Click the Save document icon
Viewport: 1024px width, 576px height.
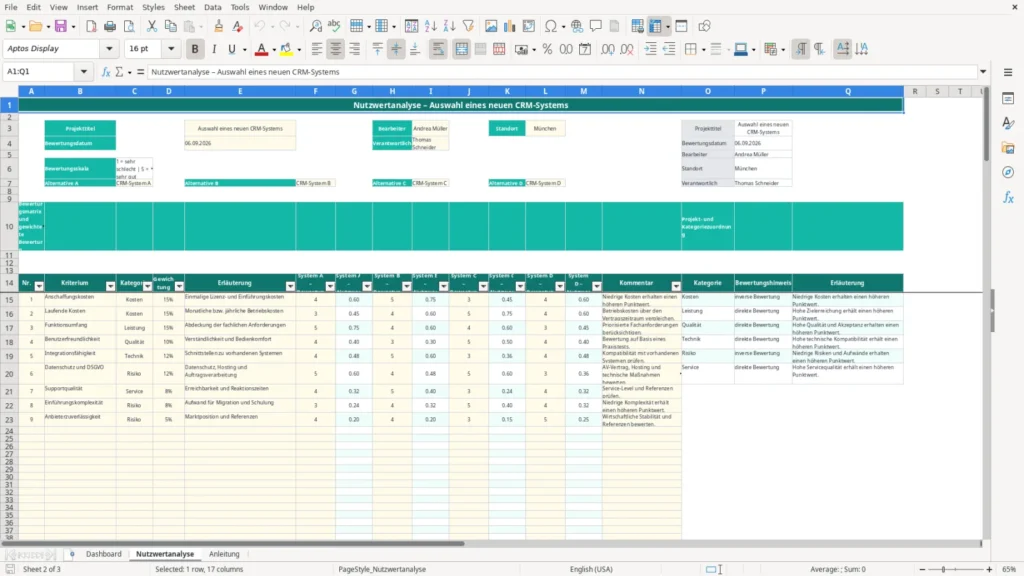point(61,26)
